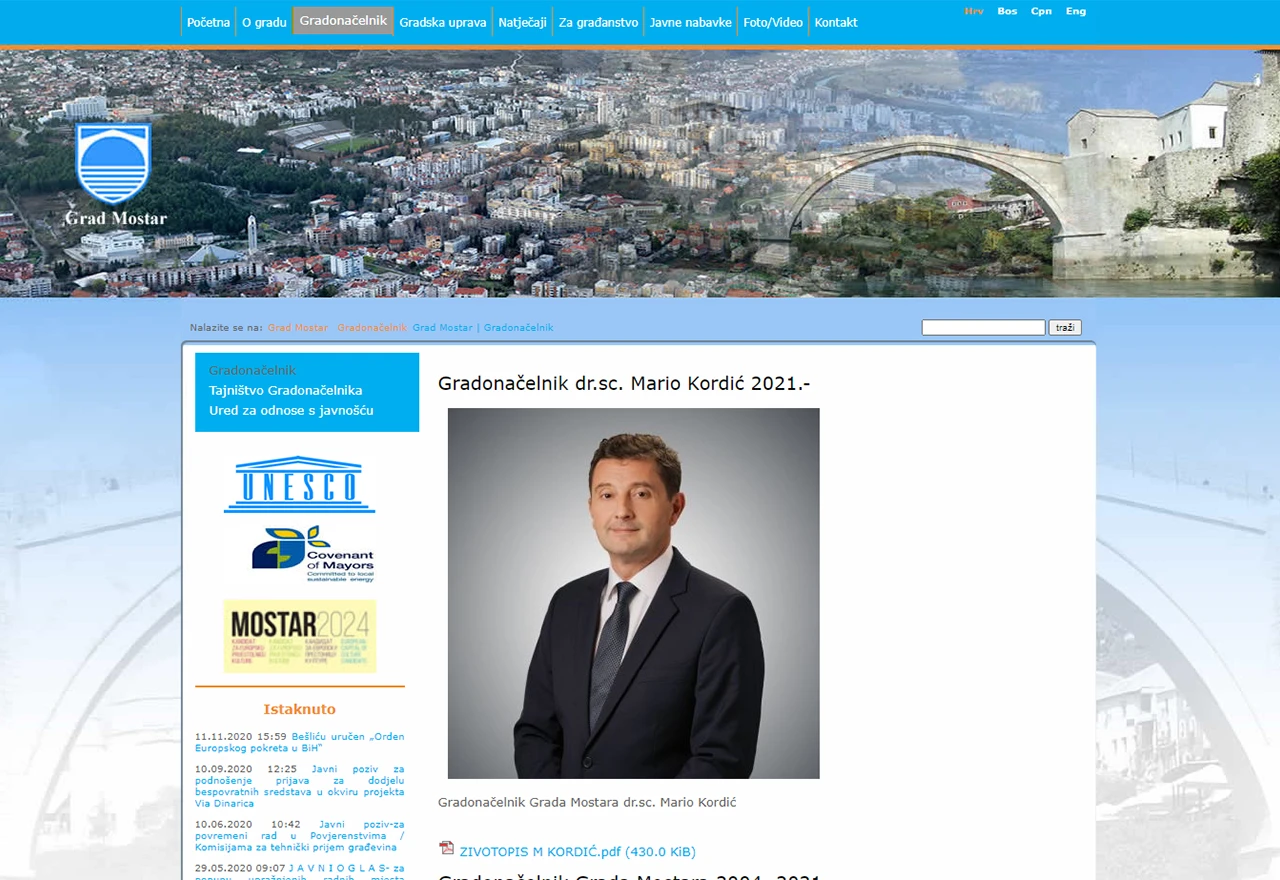Click the date 10.09.2020 12:25
Screen dimensions: 1280x880
point(246,769)
